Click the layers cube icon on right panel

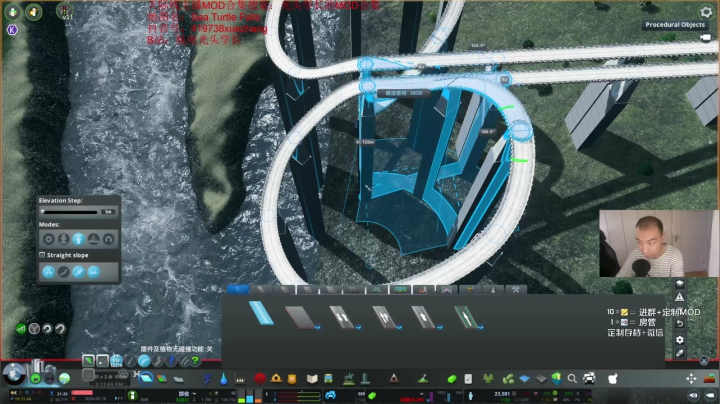coord(680,284)
